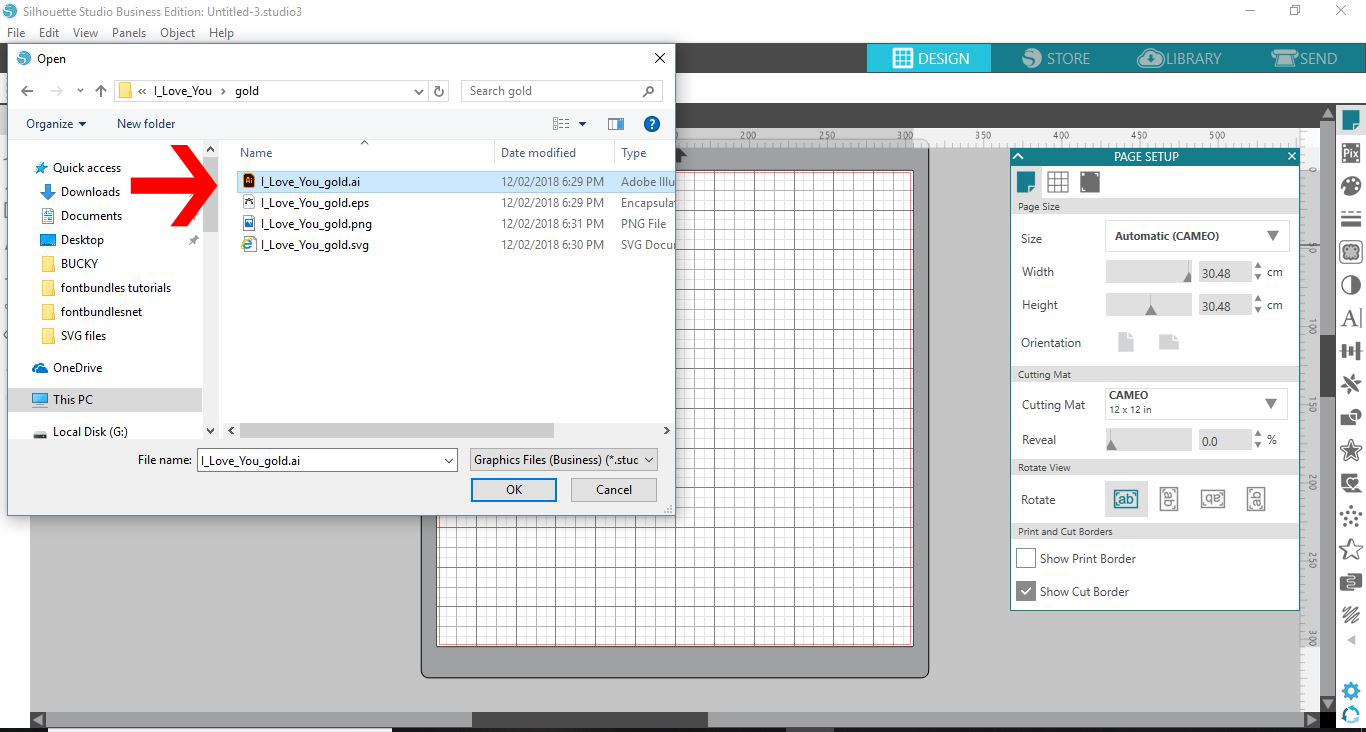The image size is (1366, 732).
Task: Open the Replicate panel icon
Action: 1351,384
